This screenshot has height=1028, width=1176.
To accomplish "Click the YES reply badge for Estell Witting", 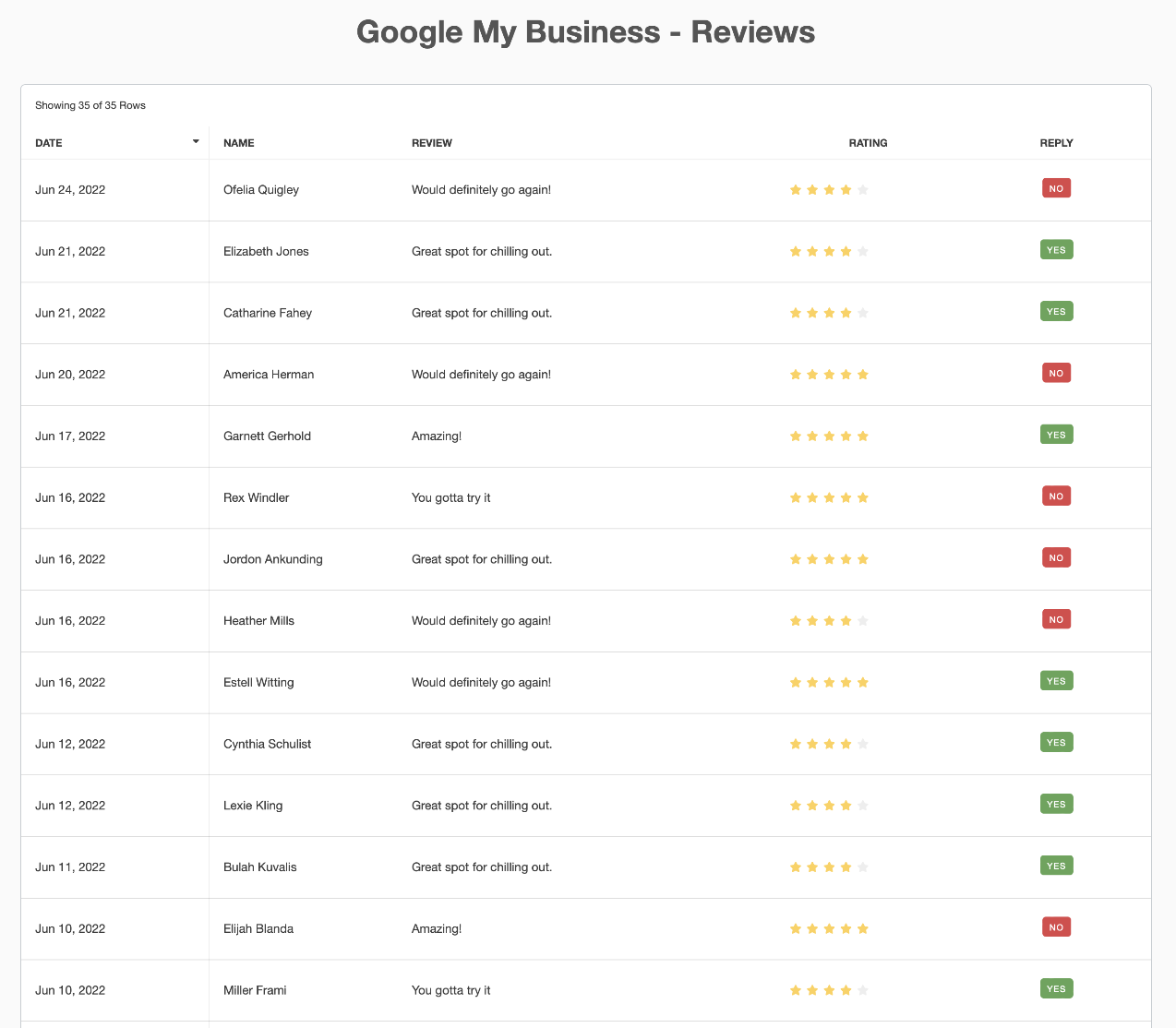I will [1056, 681].
